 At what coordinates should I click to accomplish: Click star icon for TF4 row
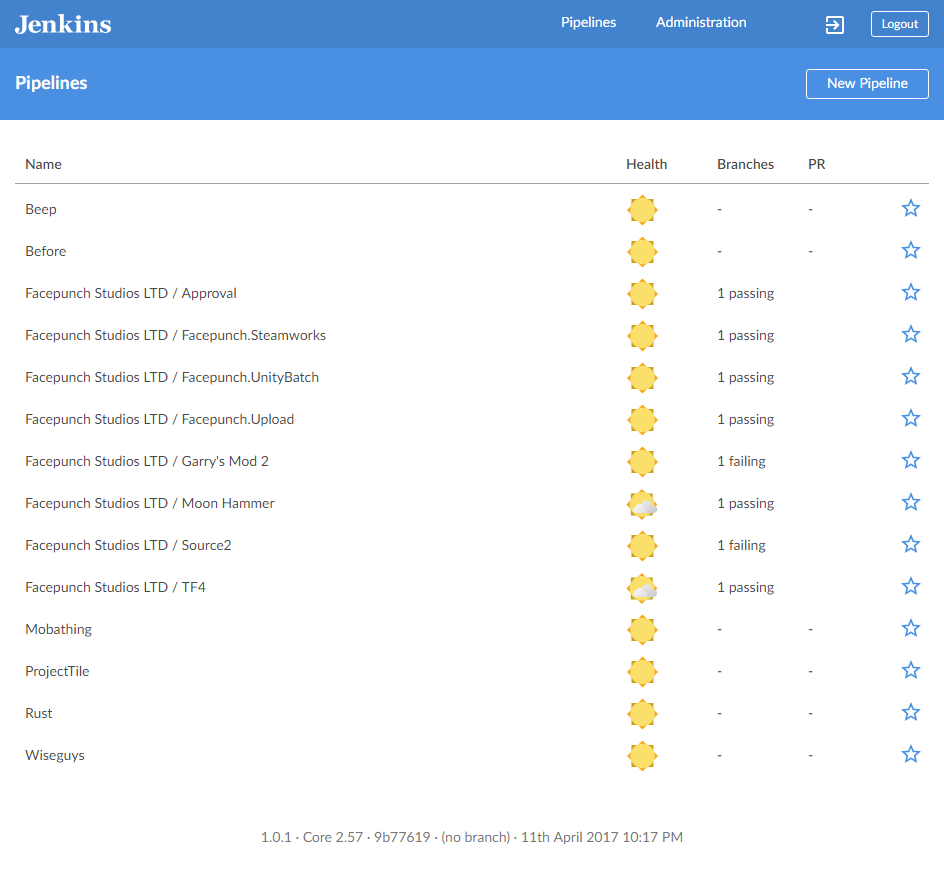pos(911,586)
